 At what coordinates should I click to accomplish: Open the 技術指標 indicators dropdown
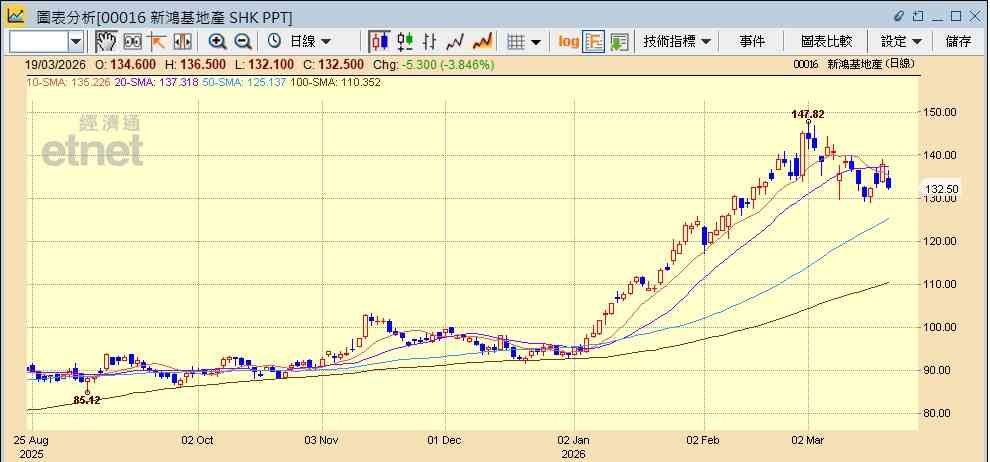[677, 42]
